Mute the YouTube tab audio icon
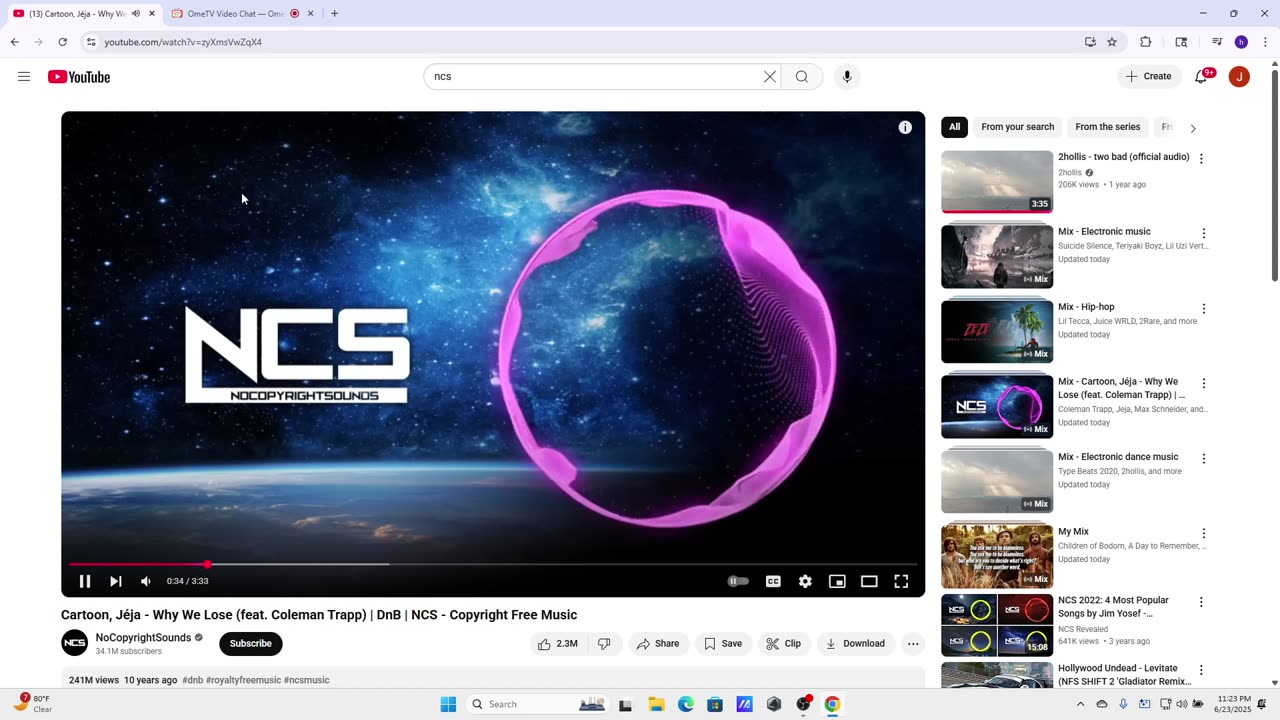 tap(136, 14)
